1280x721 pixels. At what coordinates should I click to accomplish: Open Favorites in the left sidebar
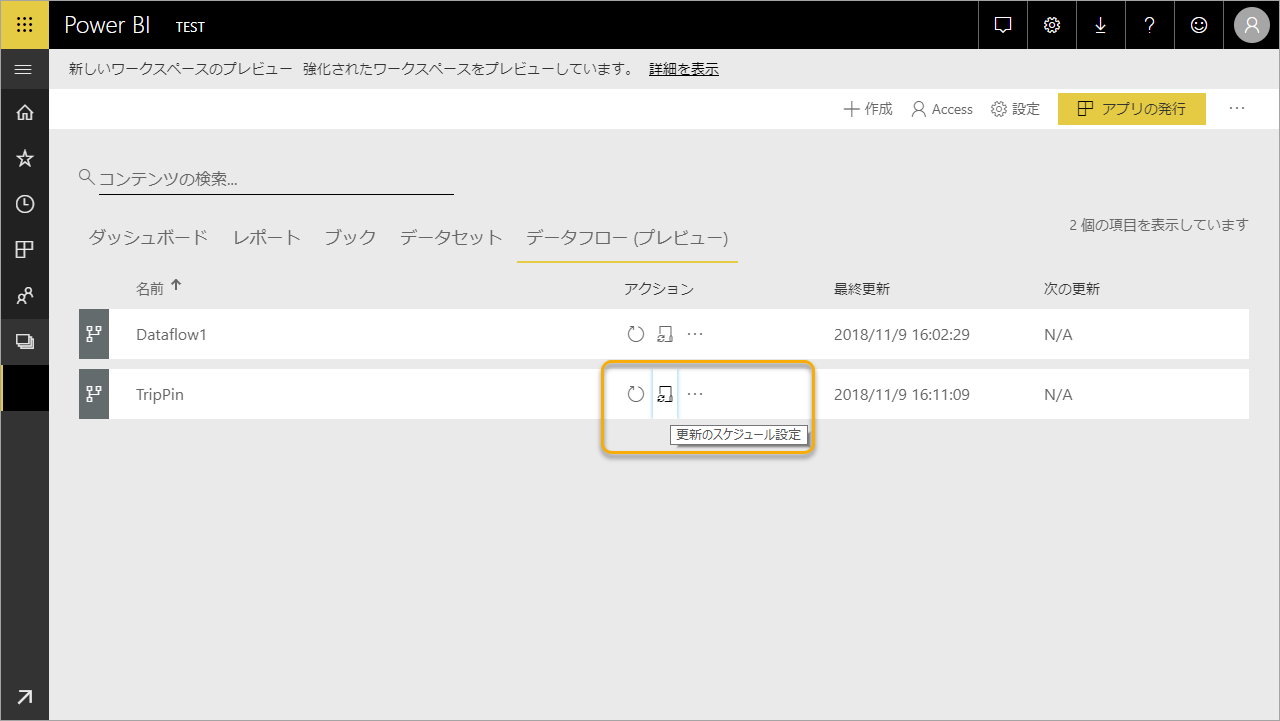25,157
